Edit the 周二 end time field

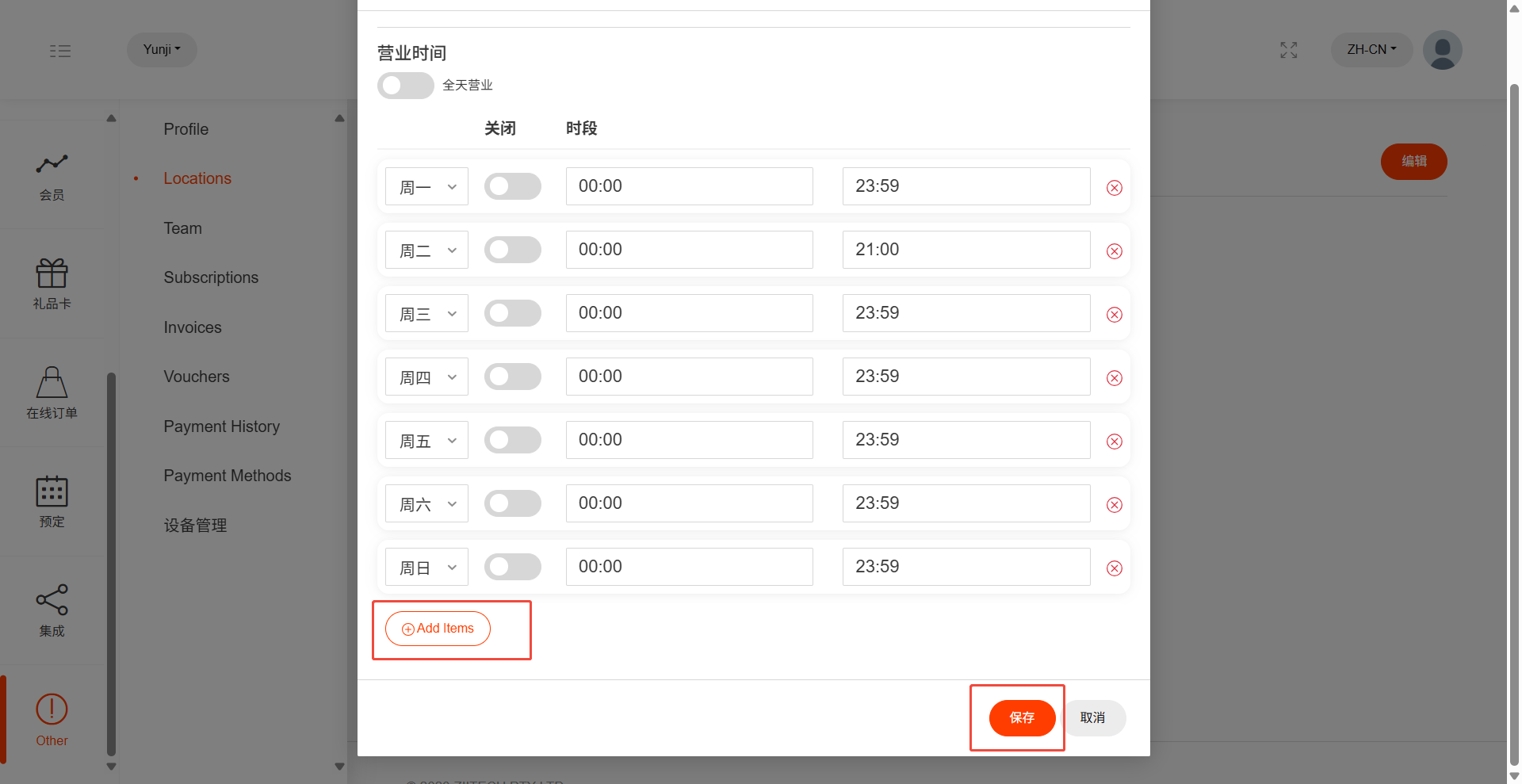point(966,250)
